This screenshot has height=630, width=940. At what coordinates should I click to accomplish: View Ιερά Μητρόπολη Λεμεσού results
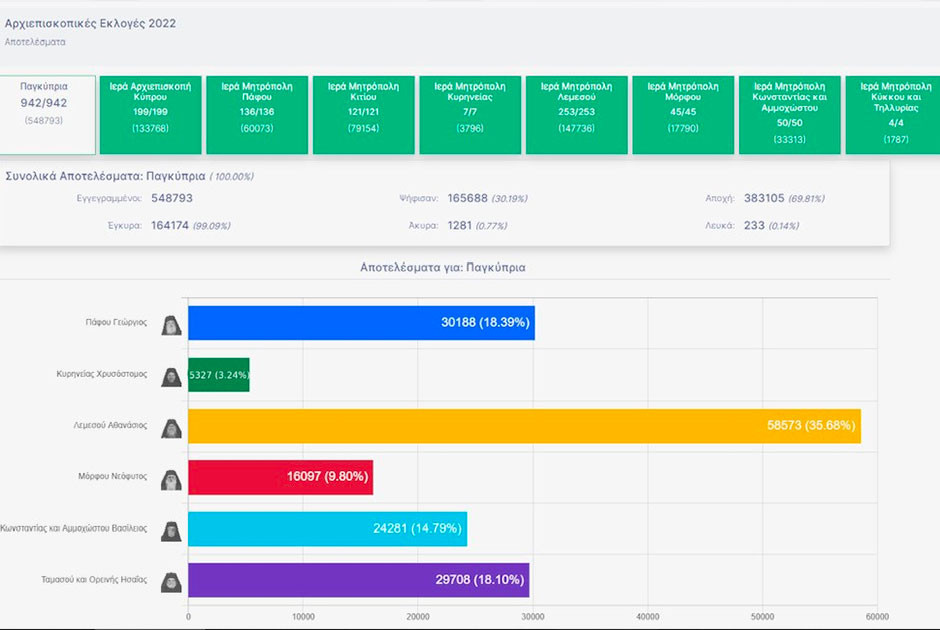tap(577, 114)
